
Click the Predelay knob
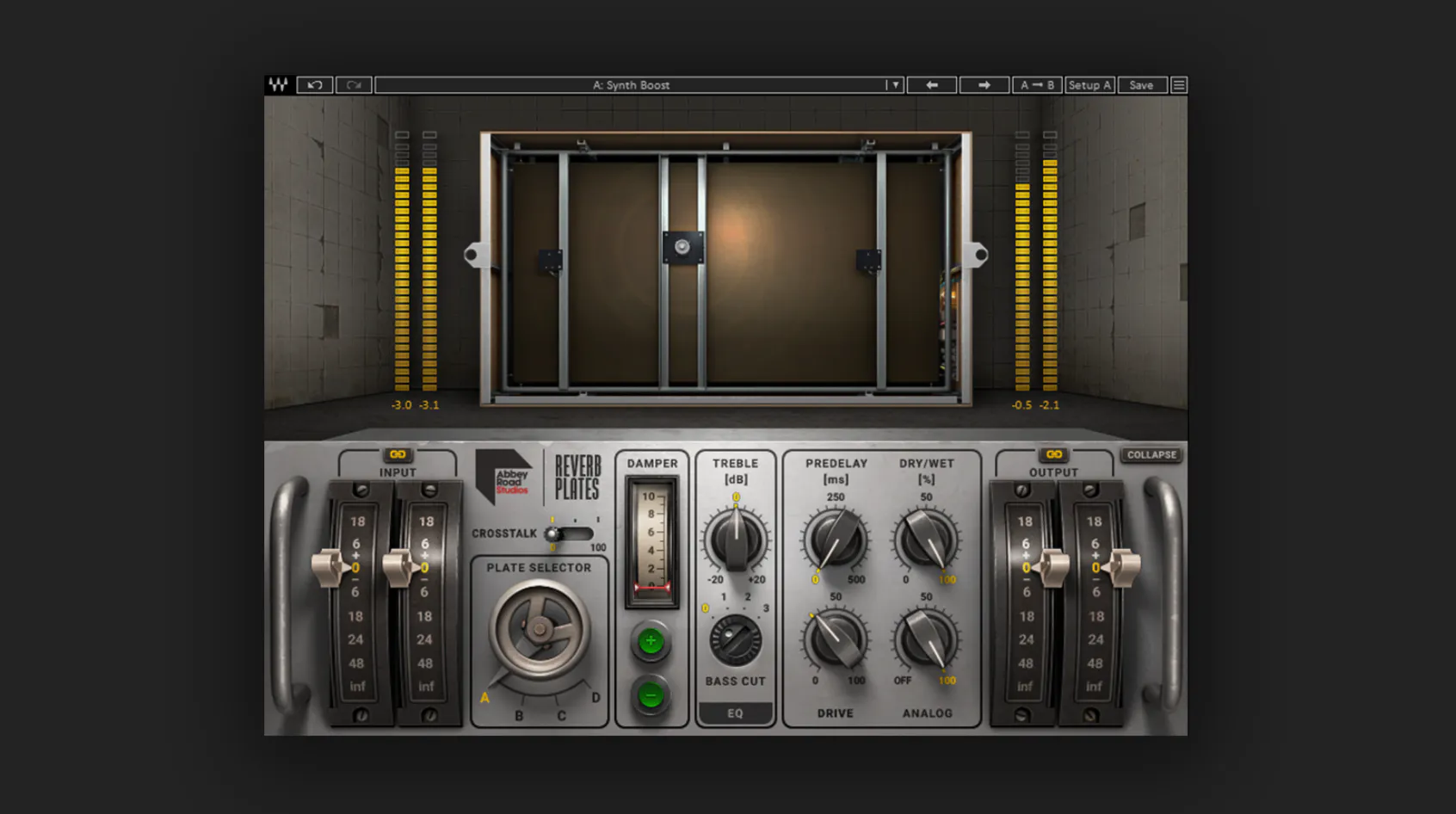click(x=835, y=540)
